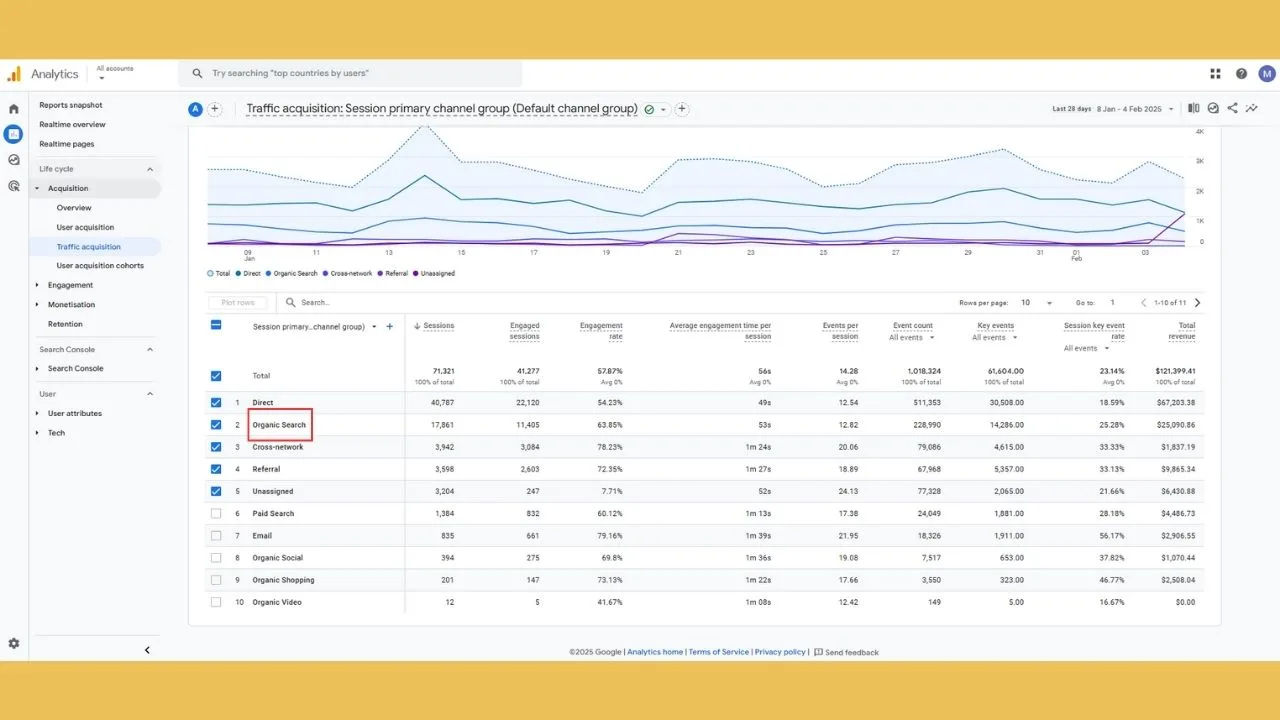The height and width of the screenshot is (720, 1280).
Task: Check the Email row checkbox
Action: pyautogui.click(x=216, y=536)
